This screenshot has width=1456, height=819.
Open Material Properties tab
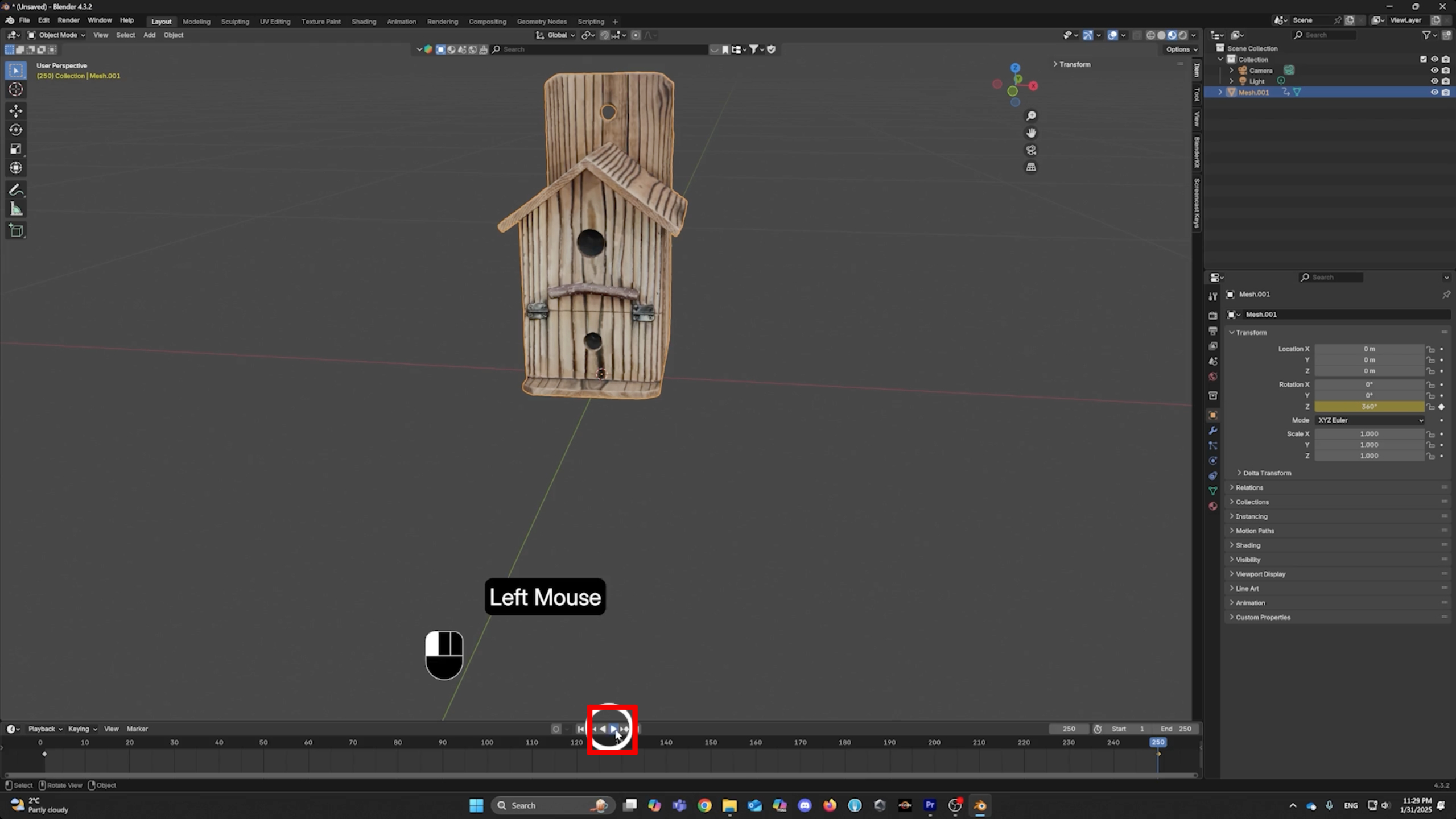click(x=1213, y=506)
